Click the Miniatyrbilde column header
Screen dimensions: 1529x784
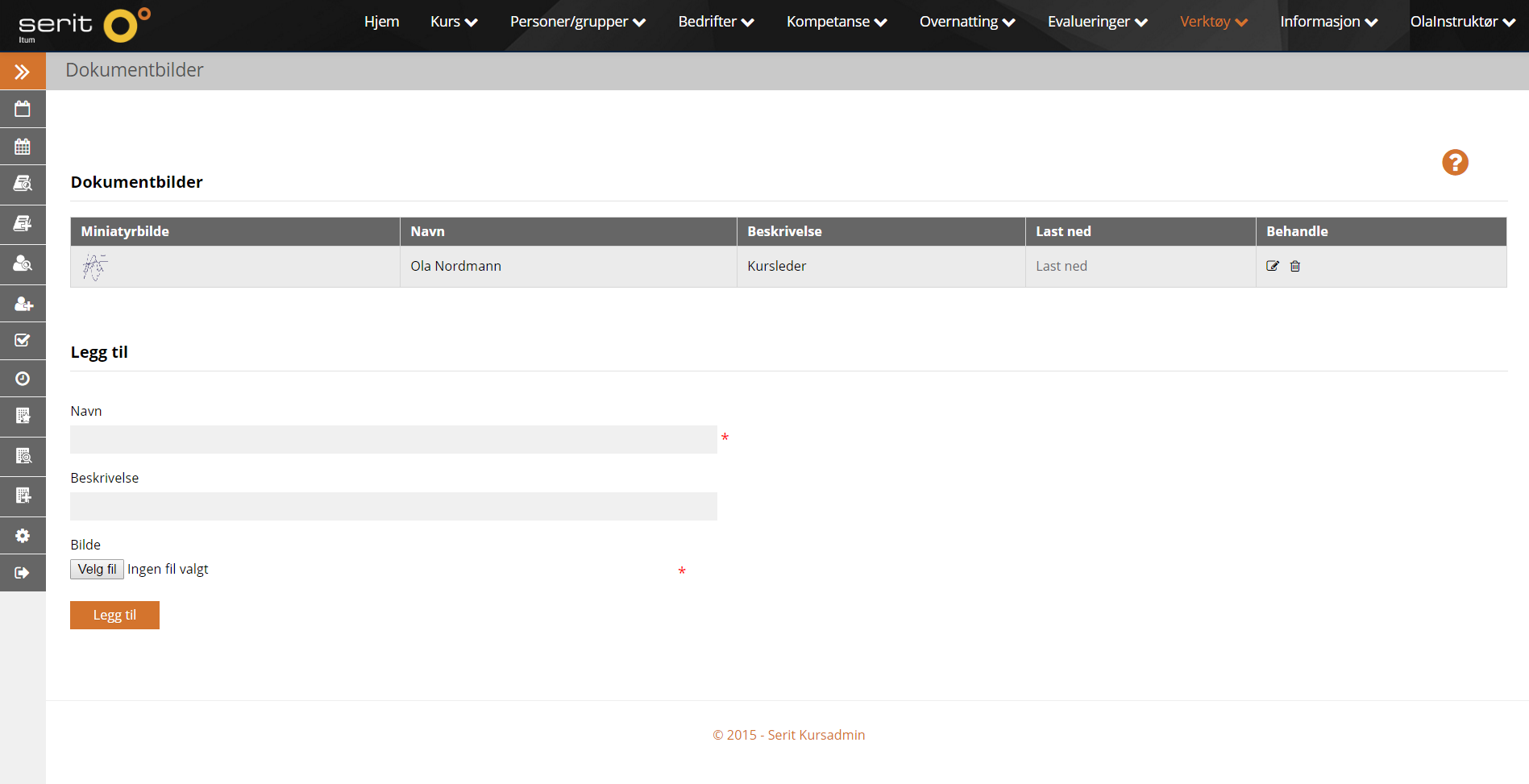235,231
